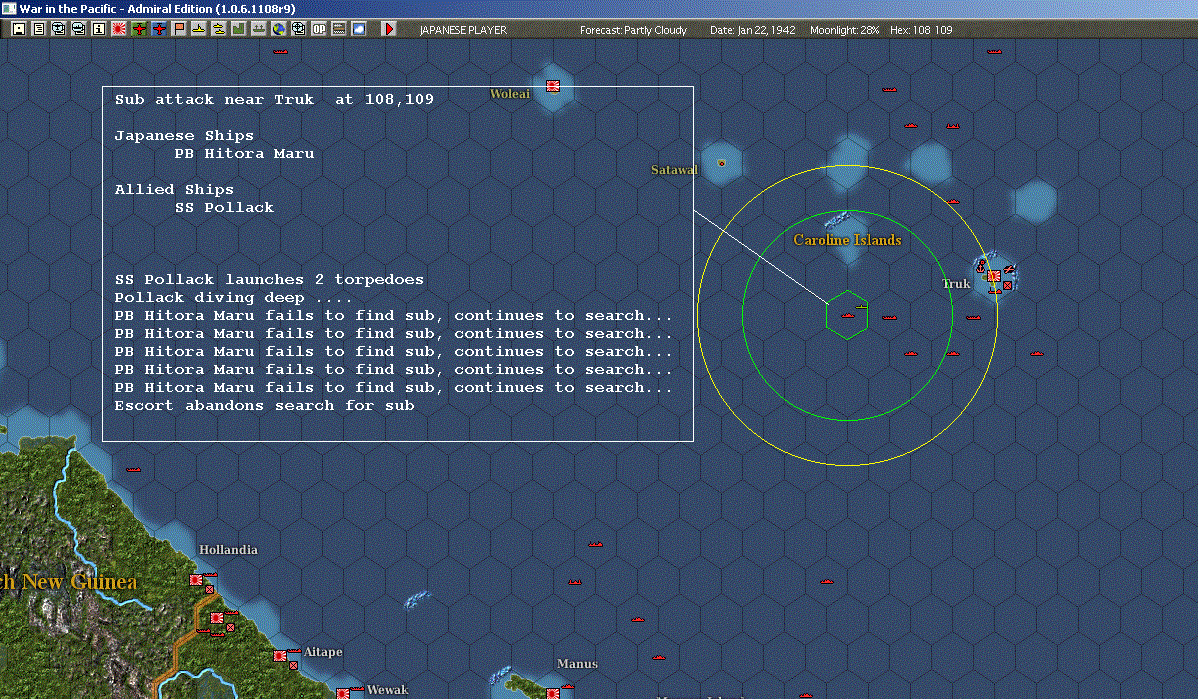Click the 'Caroline Islands' map label
This screenshot has height=699, width=1198.
(847, 240)
